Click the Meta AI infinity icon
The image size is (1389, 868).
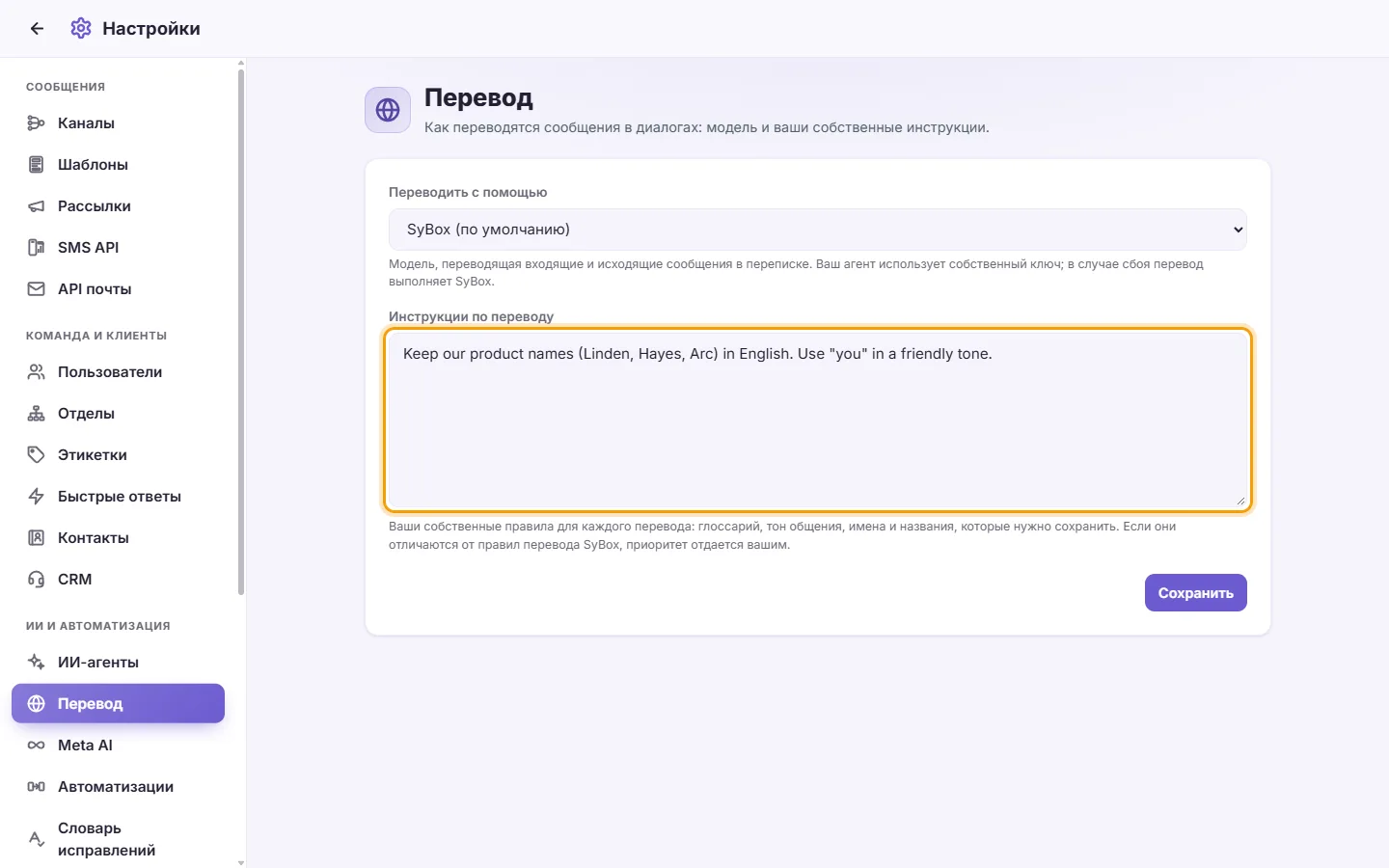pyautogui.click(x=37, y=746)
